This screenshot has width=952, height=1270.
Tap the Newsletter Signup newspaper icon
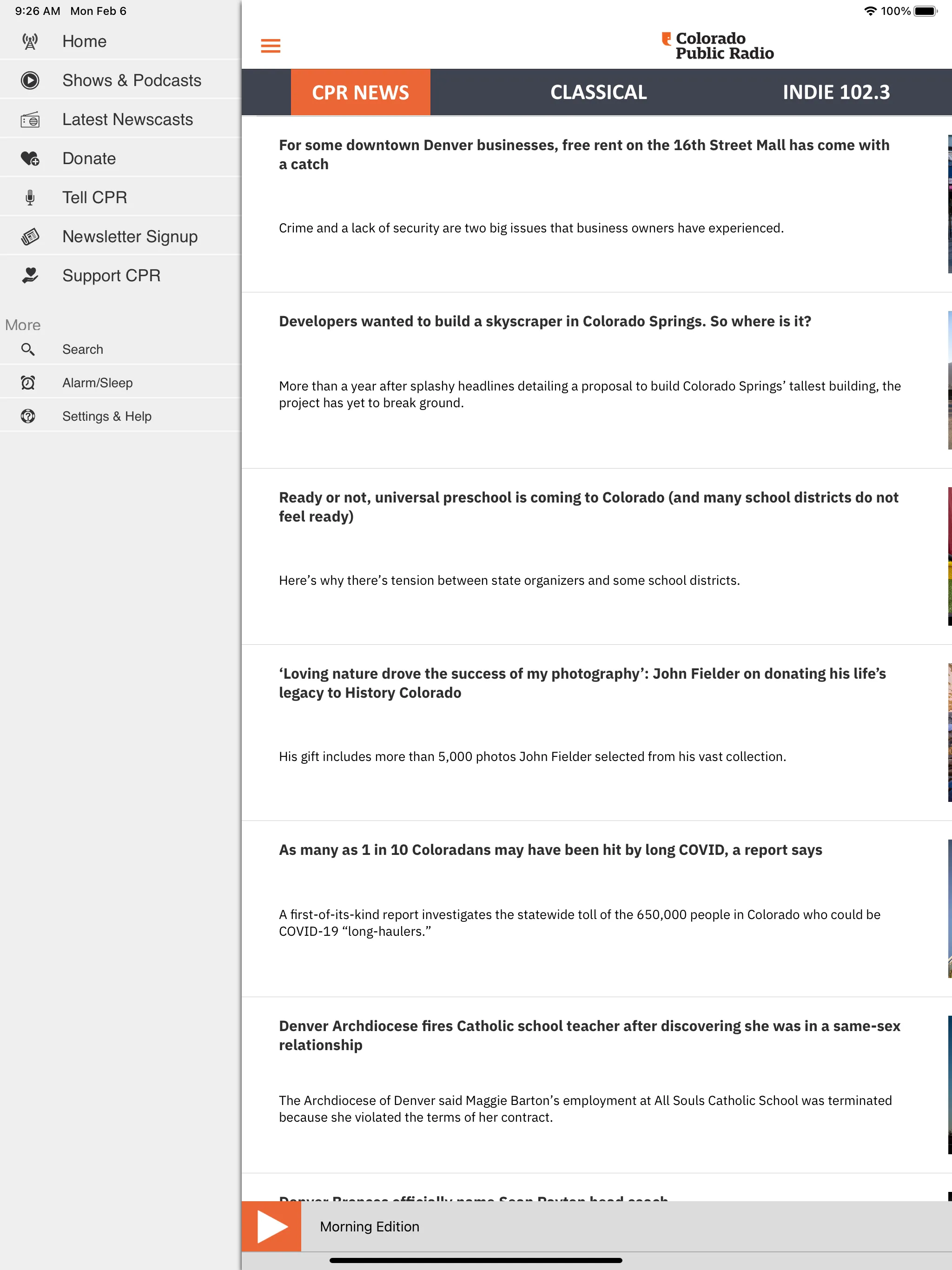click(30, 237)
